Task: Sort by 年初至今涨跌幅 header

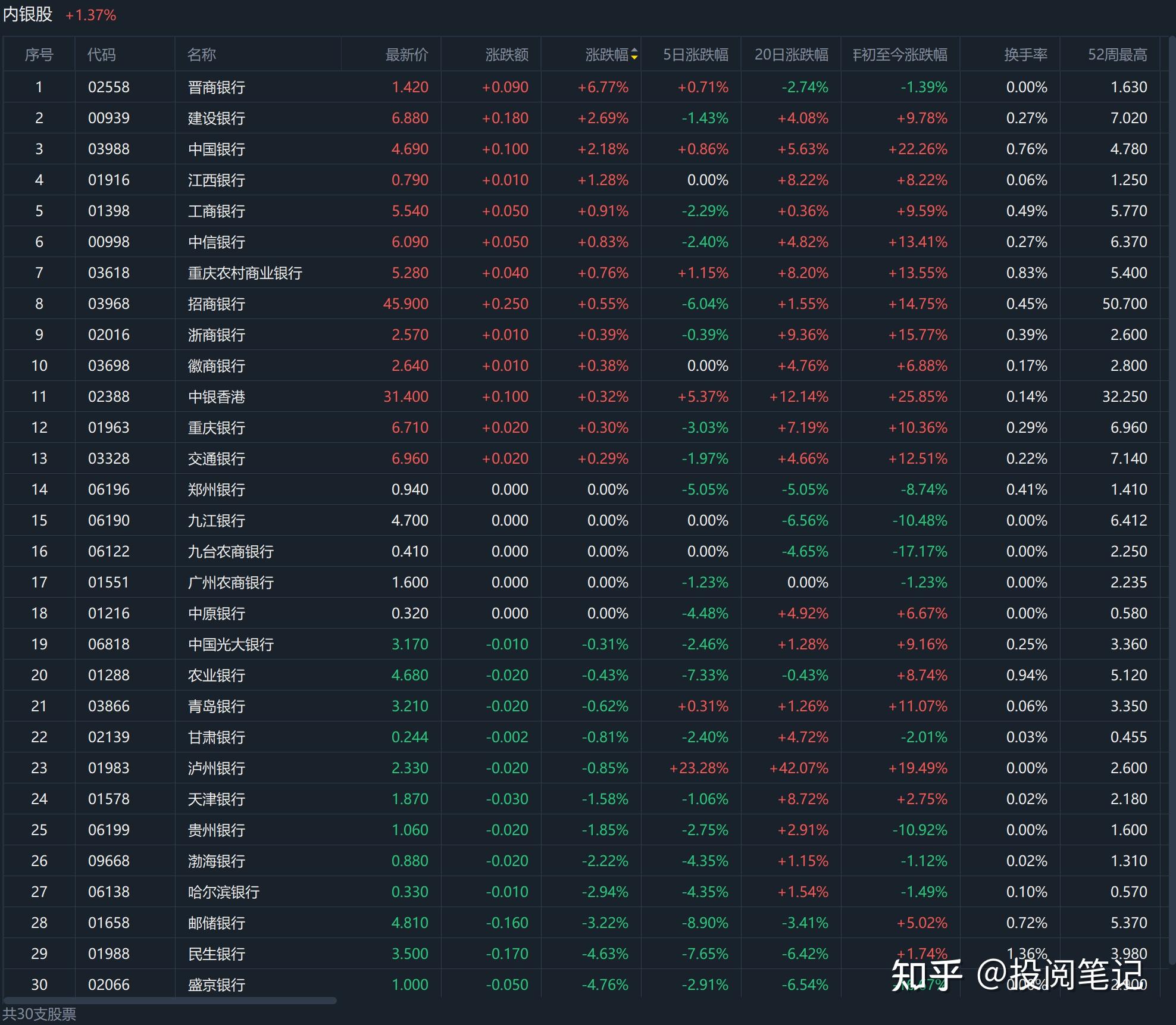Action: (900, 55)
